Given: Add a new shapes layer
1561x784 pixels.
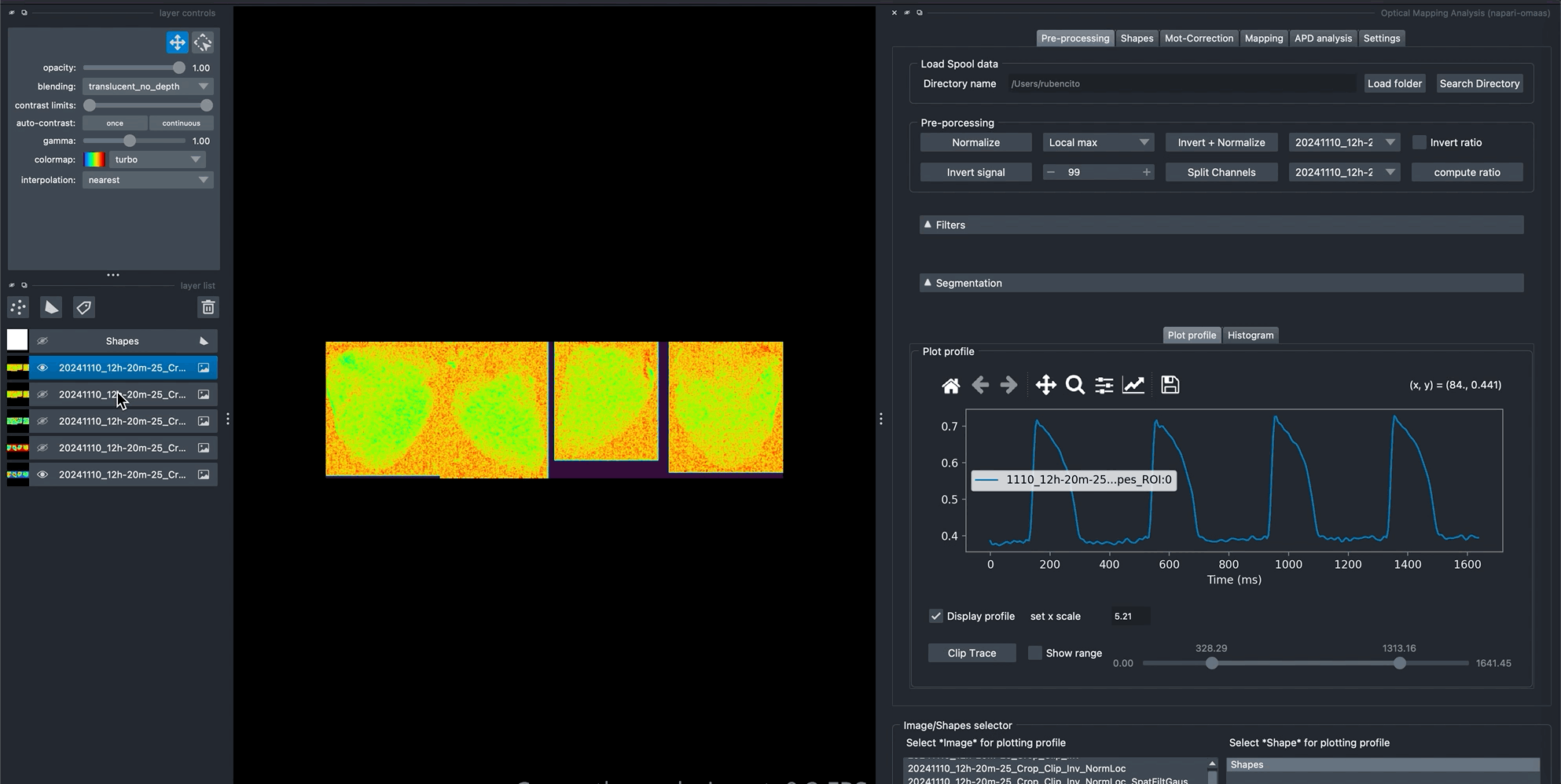Looking at the screenshot, I should click(x=51, y=307).
